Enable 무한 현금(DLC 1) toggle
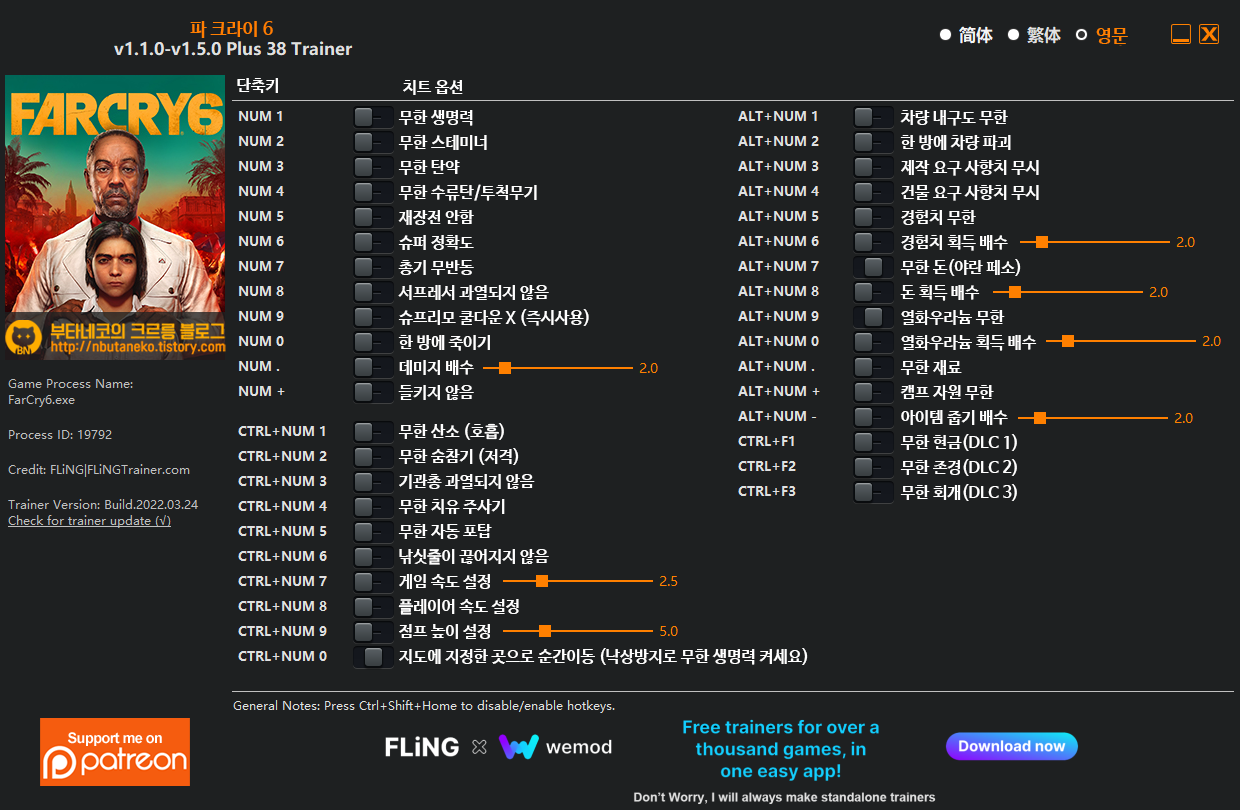The image size is (1240, 810). 874,442
